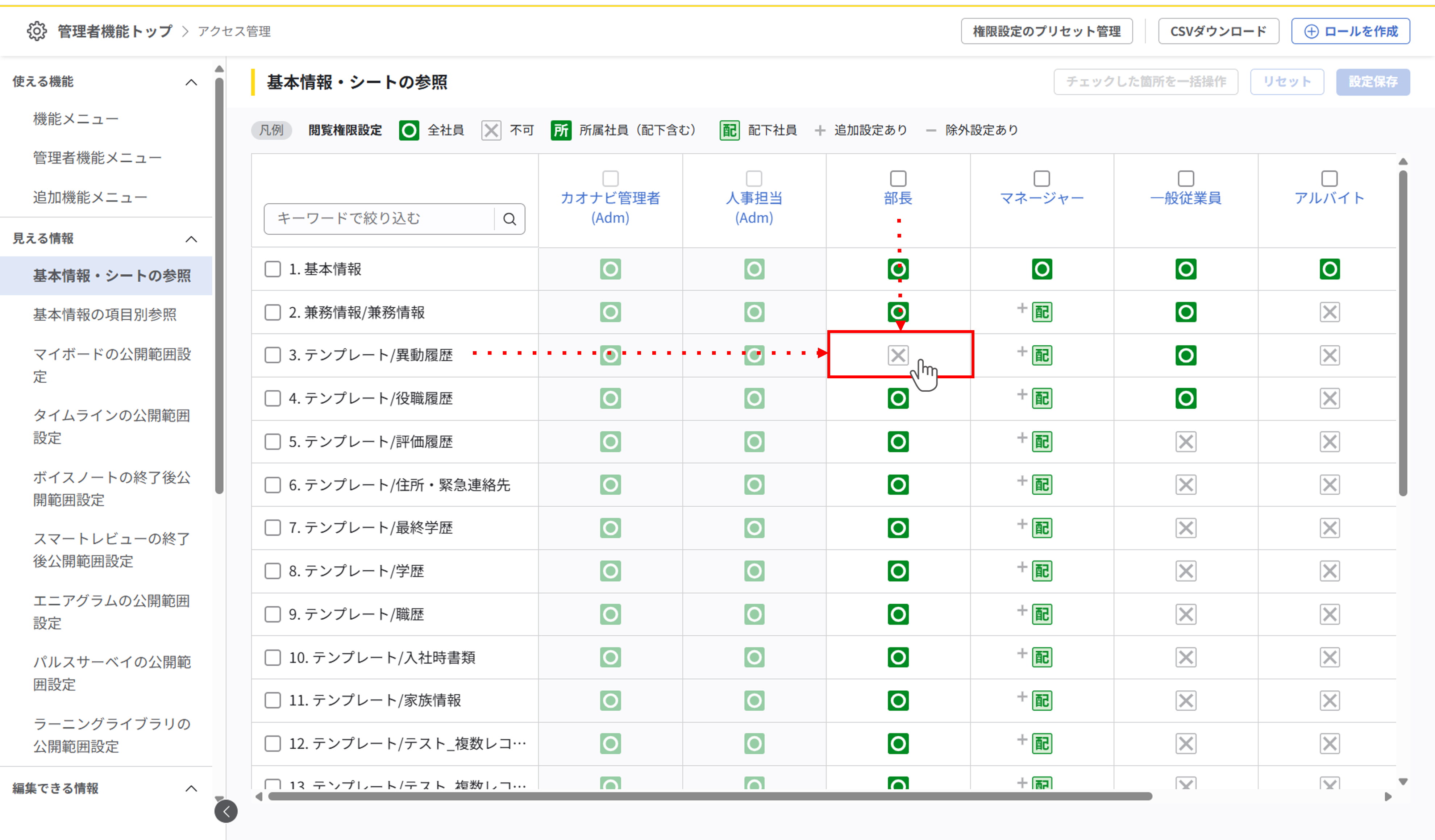Click カオナビ管理者 permission icon for 1. 基本情報
The image size is (1435, 840).
point(611,269)
